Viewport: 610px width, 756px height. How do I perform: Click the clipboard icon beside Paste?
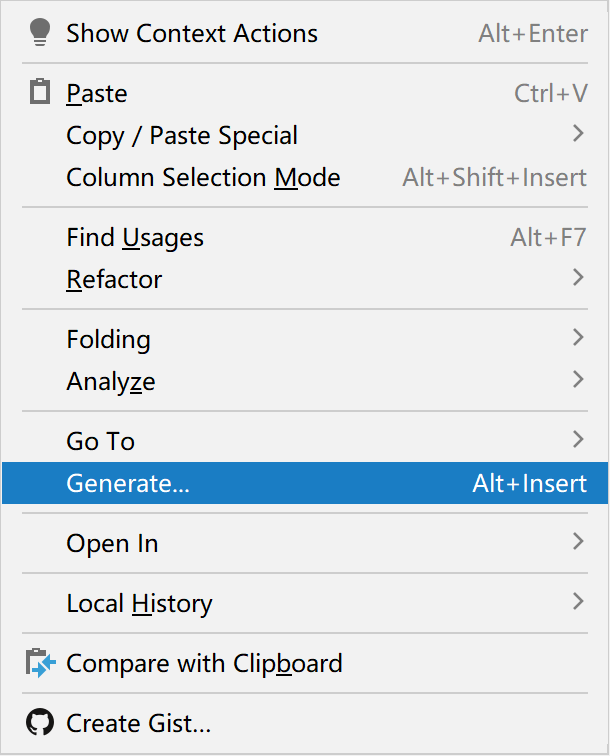point(39,93)
